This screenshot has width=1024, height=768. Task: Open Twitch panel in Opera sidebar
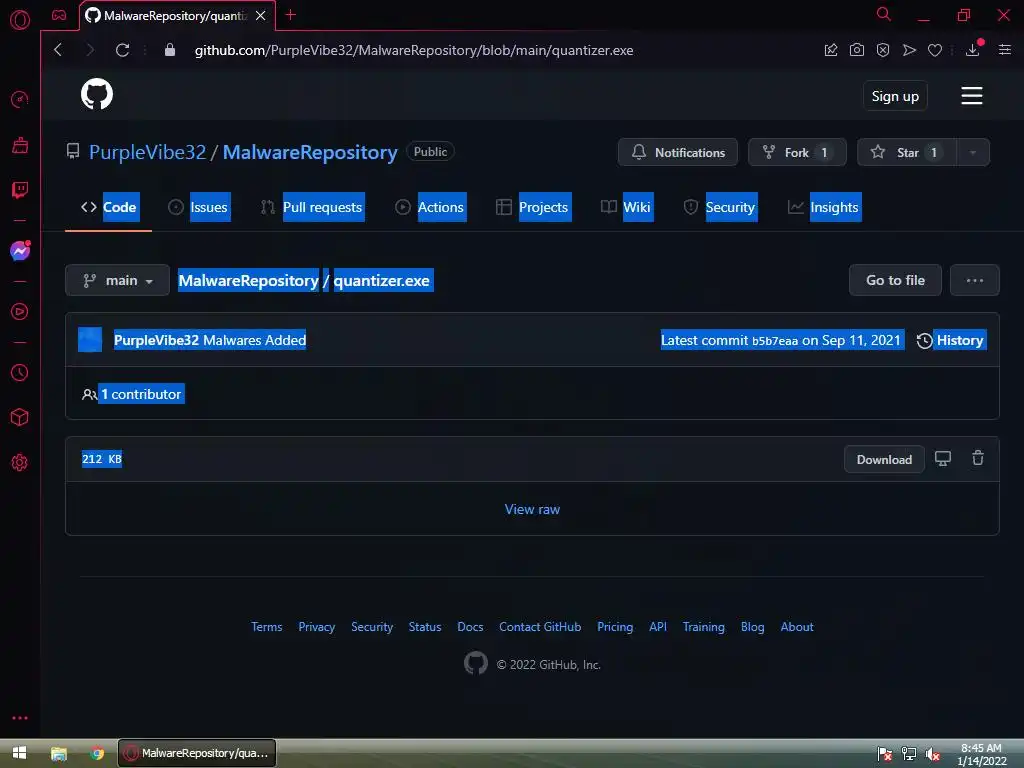[x=20, y=190]
